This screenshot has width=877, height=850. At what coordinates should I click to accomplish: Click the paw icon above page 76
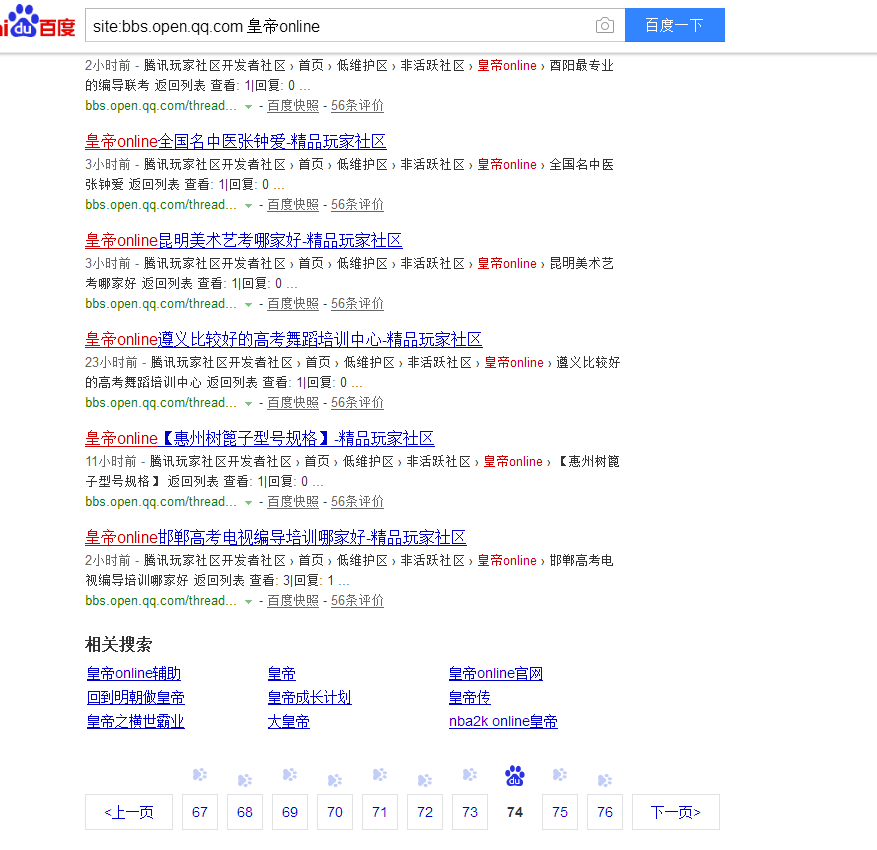click(x=605, y=780)
